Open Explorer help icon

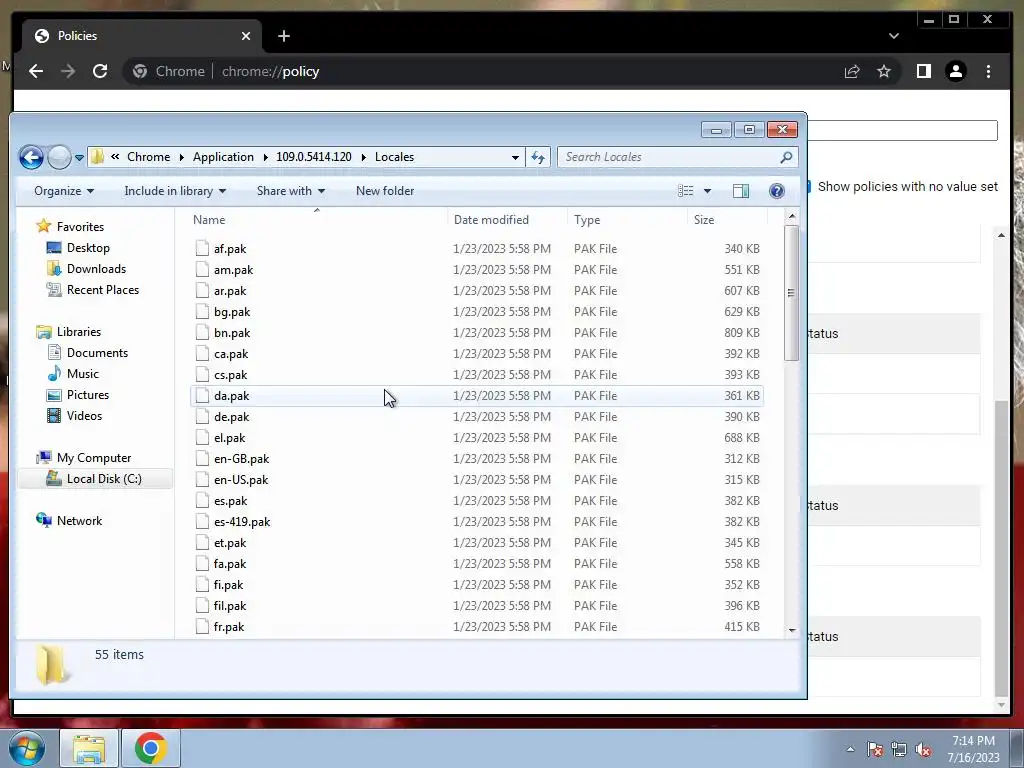[x=776, y=191]
